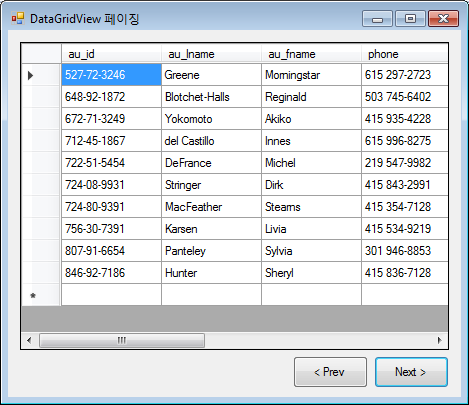This screenshot has height=405, width=469.
Task: Go to next page with Next button
Action: click(x=411, y=372)
